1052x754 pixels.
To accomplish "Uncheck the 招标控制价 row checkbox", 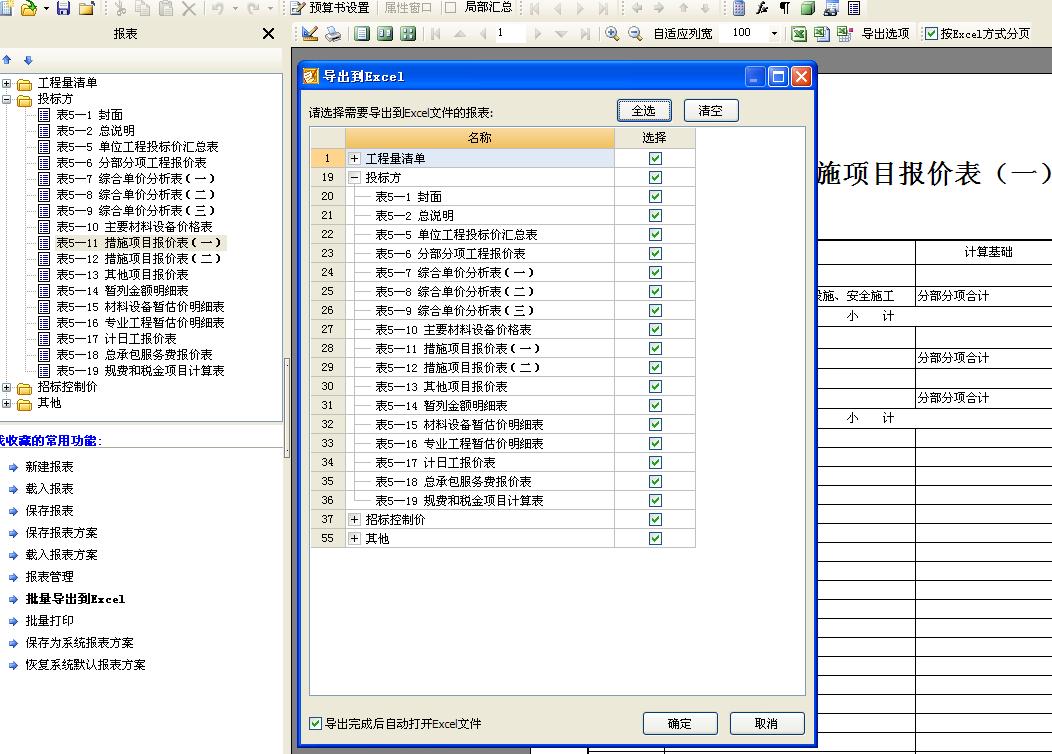I will (x=655, y=519).
